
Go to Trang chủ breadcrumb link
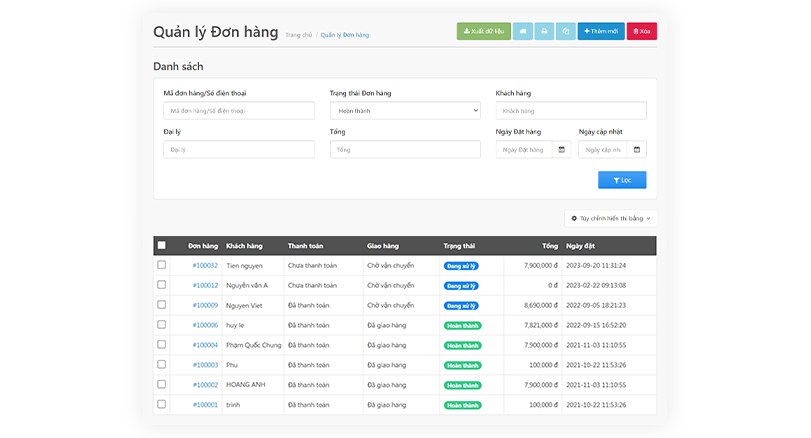(298, 35)
